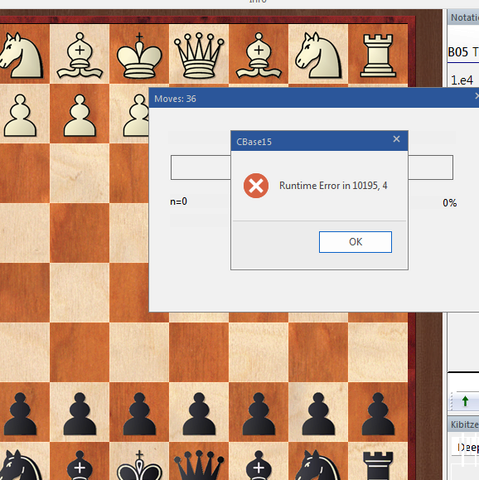
Task: Select move 1.e4 in notation
Action: click(x=462, y=80)
